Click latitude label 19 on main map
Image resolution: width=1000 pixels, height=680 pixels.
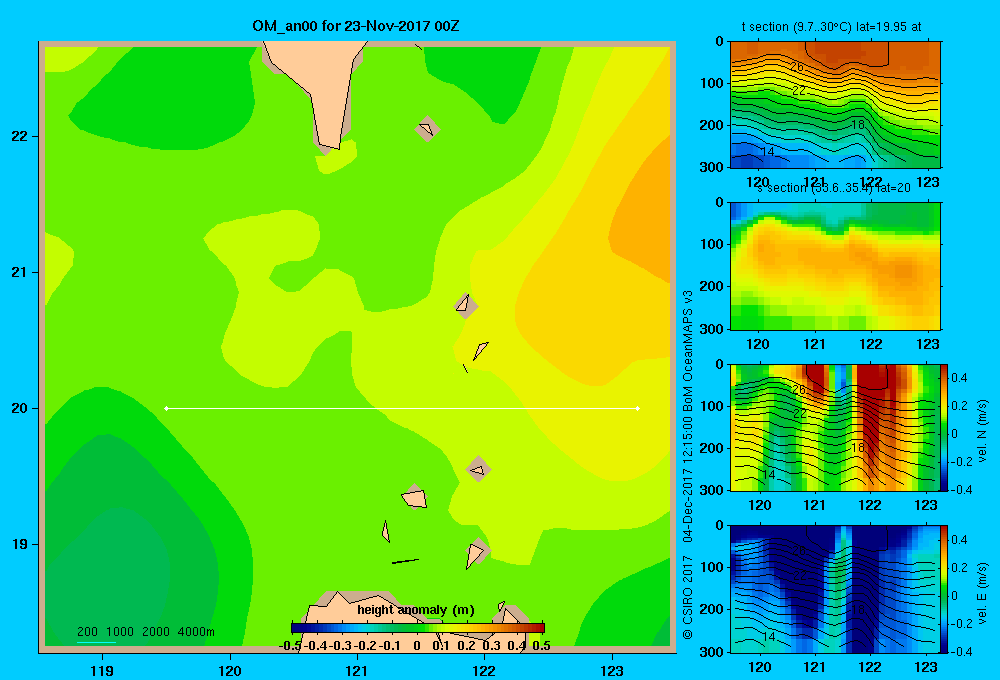tap(18, 544)
